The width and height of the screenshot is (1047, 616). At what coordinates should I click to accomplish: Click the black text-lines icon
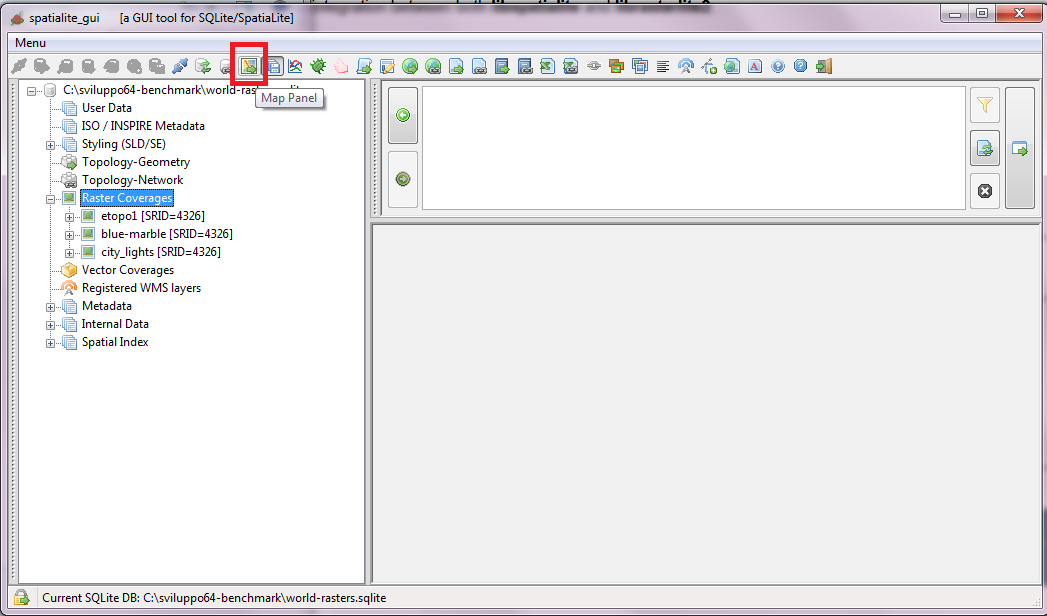coord(662,66)
